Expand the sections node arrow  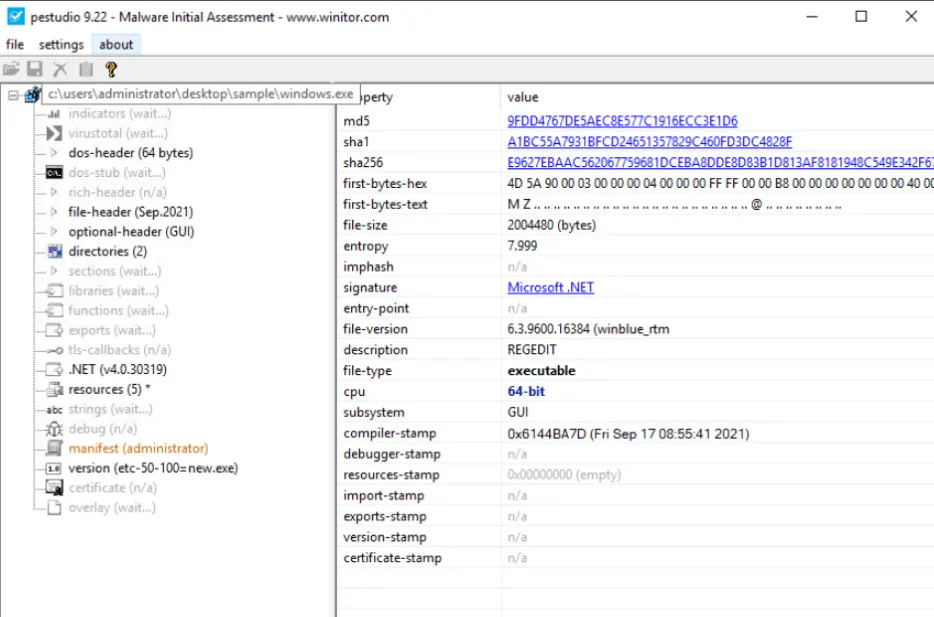[54, 271]
